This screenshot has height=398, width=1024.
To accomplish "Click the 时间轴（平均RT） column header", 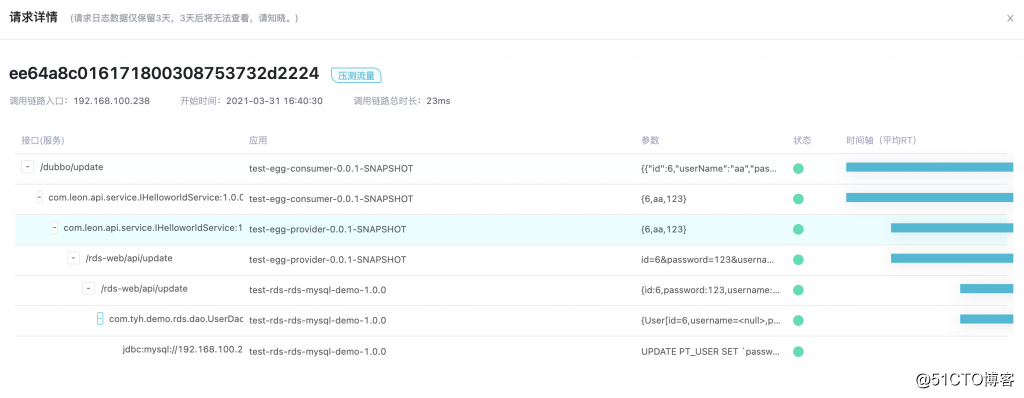I will pos(883,141).
